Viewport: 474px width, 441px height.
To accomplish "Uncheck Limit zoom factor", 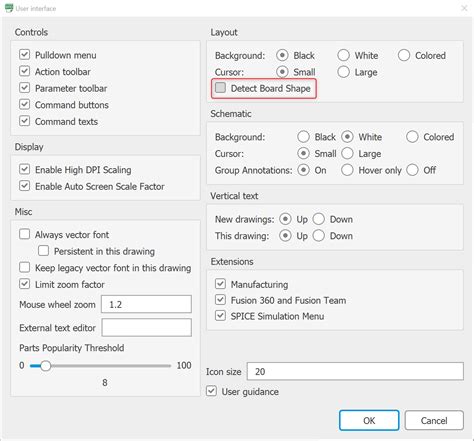I will (24, 284).
